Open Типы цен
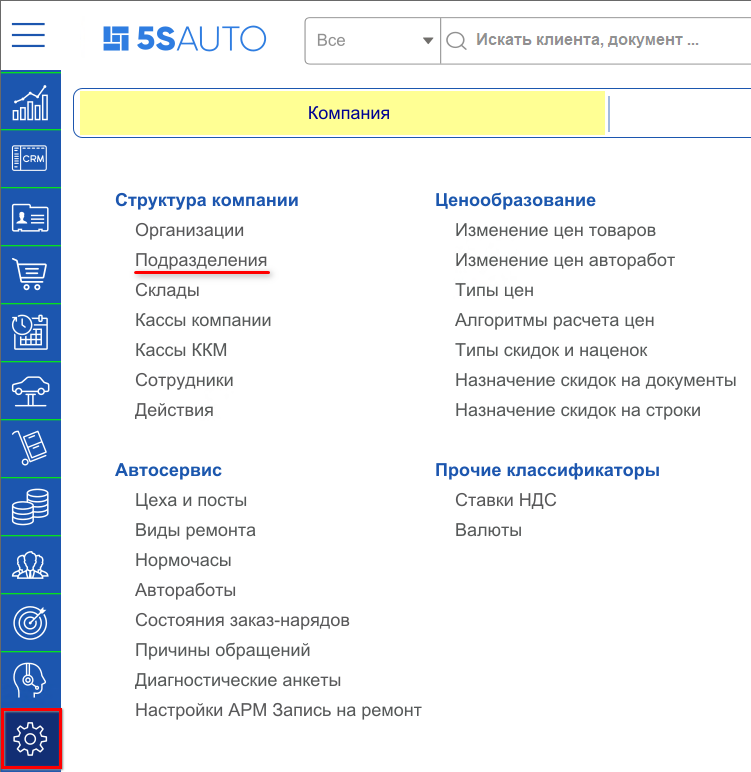Image resolution: width=751 pixels, height=772 pixels. pyautogui.click(x=494, y=290)
